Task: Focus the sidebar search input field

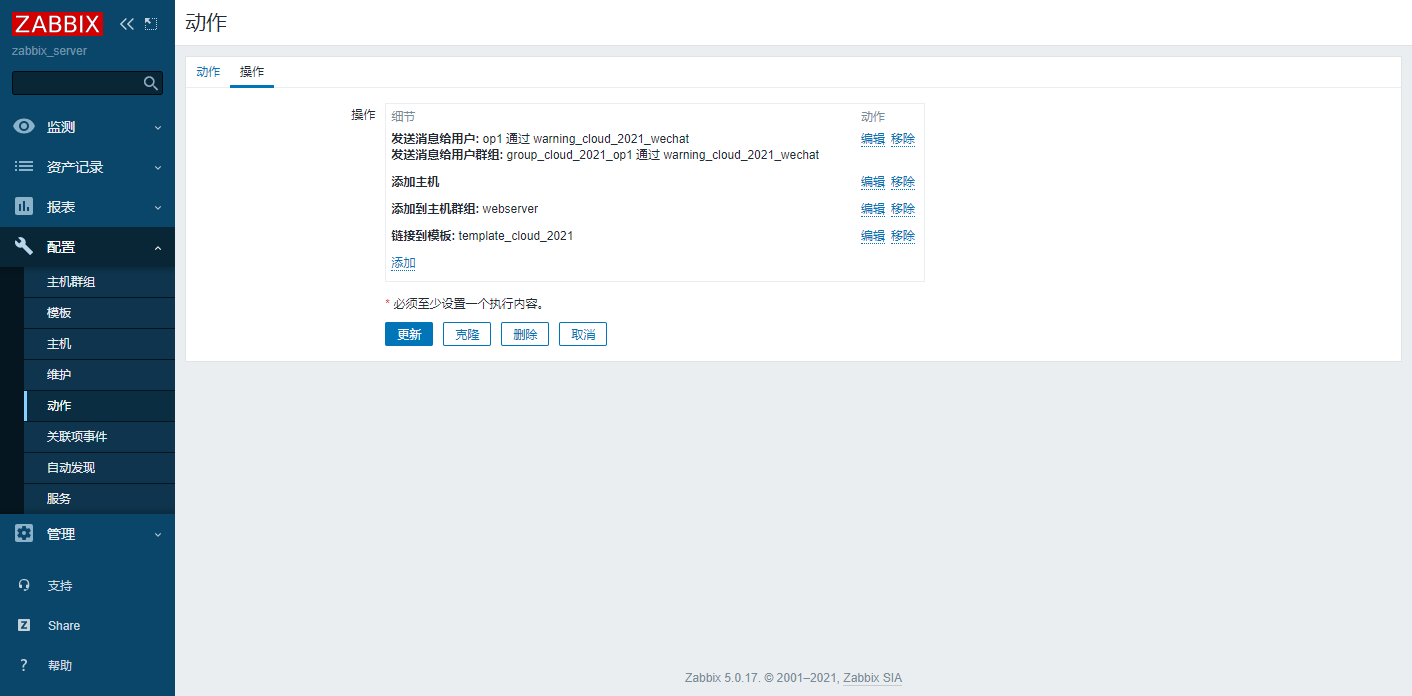Action: pos(76,83)
